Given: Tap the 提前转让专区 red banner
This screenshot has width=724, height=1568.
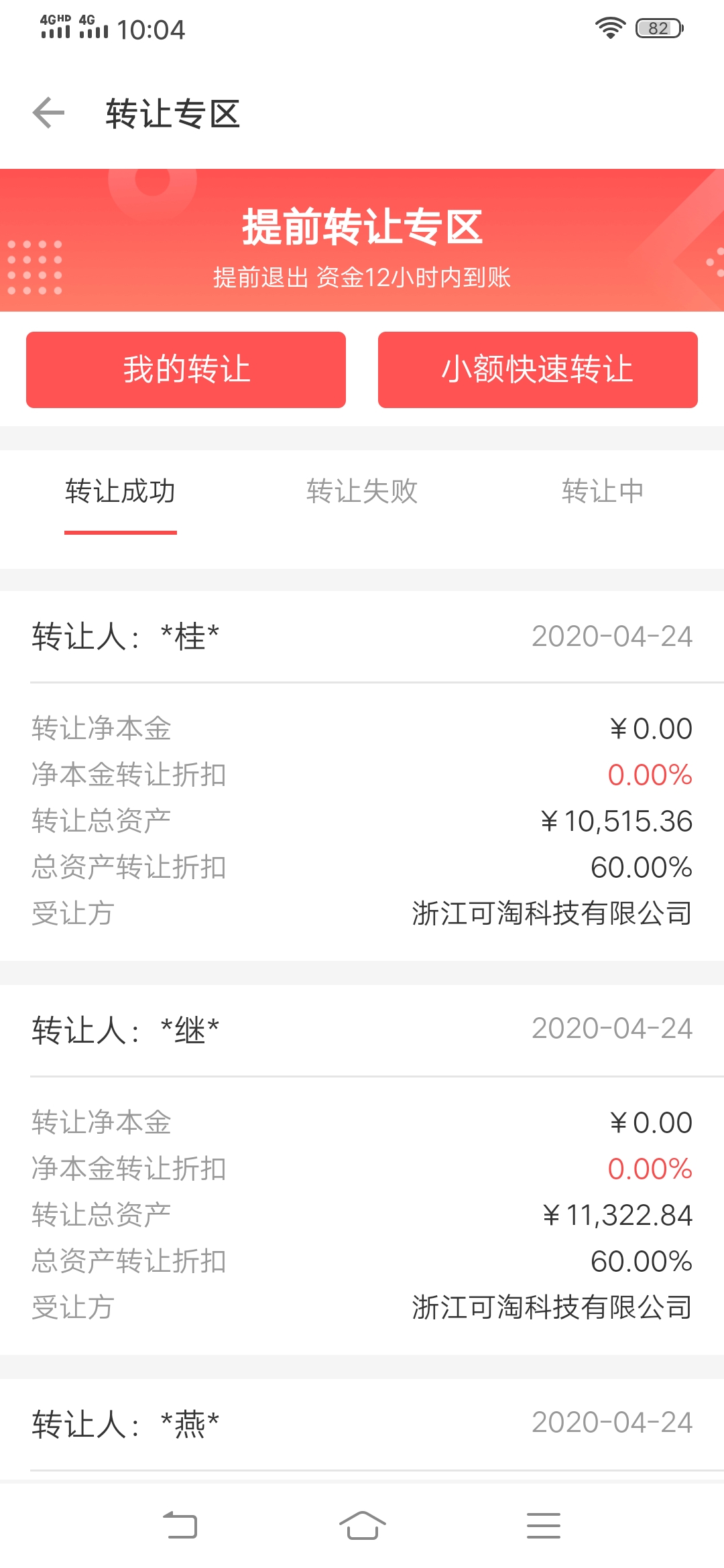Looking at the screenshot, I should [362, 240].
